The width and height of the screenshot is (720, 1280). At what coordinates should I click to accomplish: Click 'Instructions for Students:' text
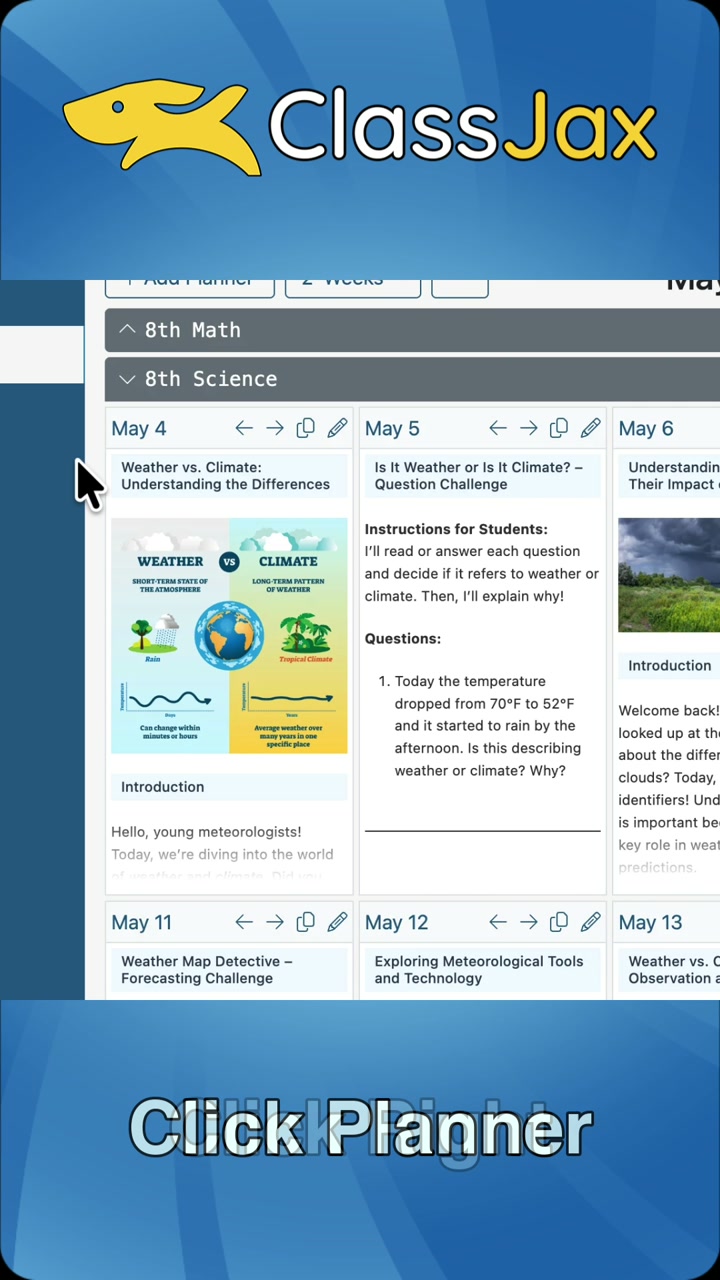[x=456, y=529]
